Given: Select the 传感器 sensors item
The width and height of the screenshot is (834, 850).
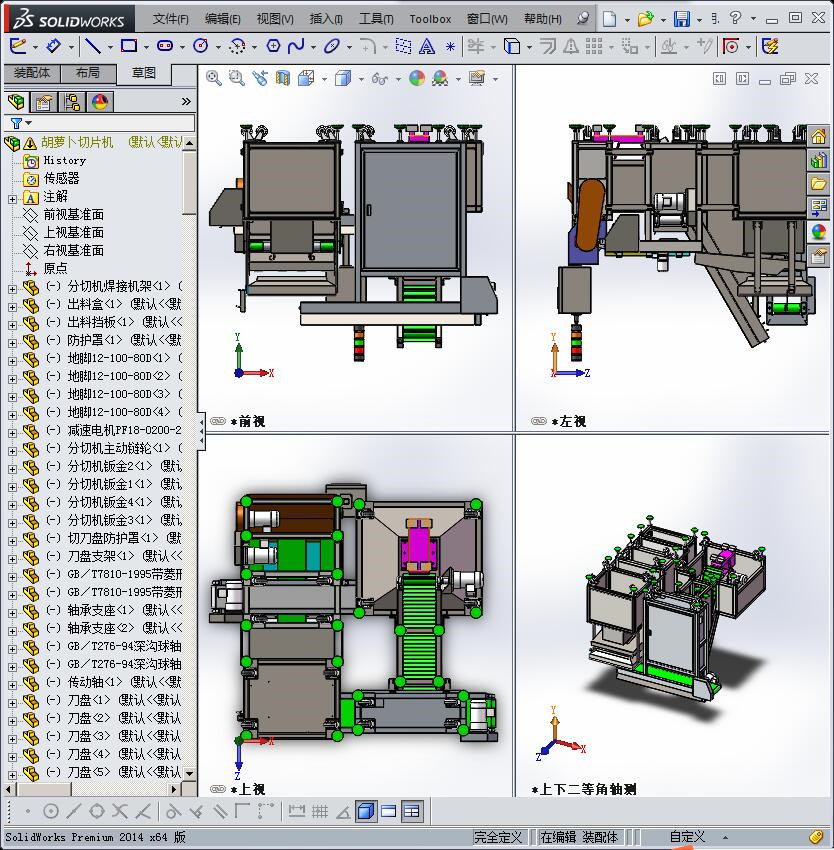Looking at the screenshot, I should pos(61,178).
